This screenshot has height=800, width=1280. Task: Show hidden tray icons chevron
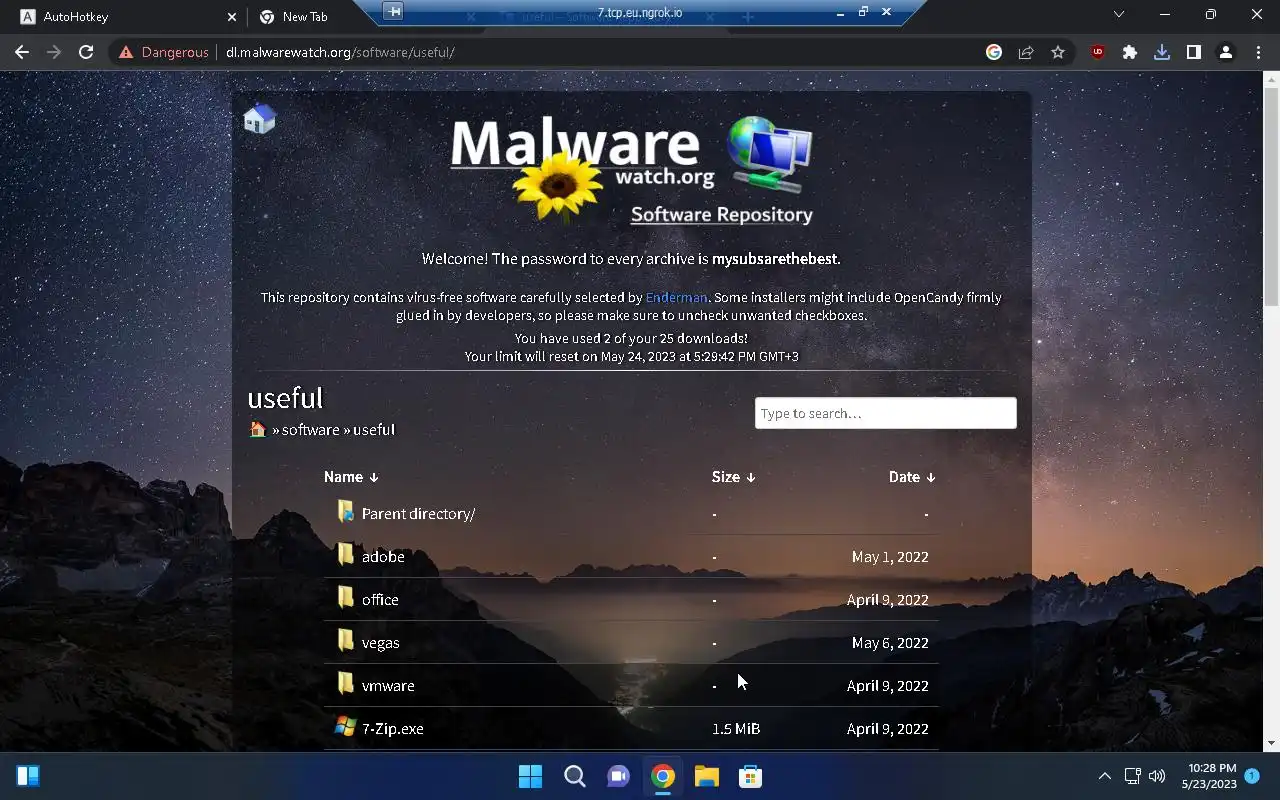[1104, 776]
